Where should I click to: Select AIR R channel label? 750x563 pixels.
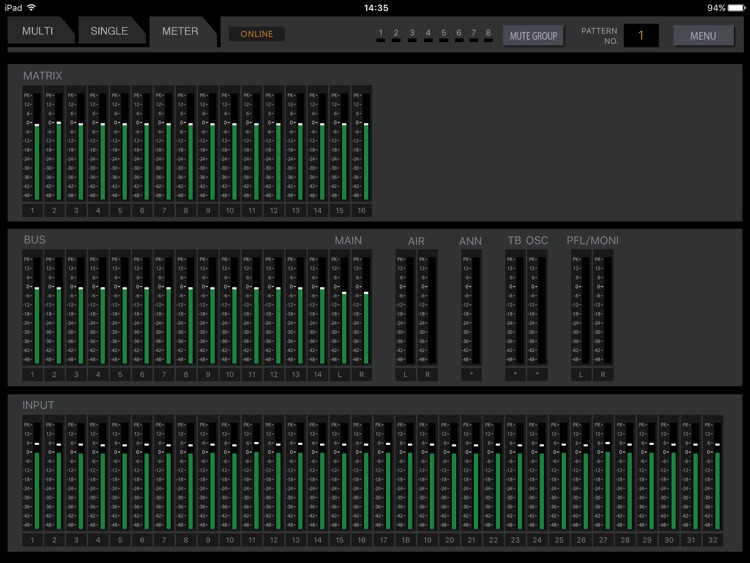click(x=427, y=375)
